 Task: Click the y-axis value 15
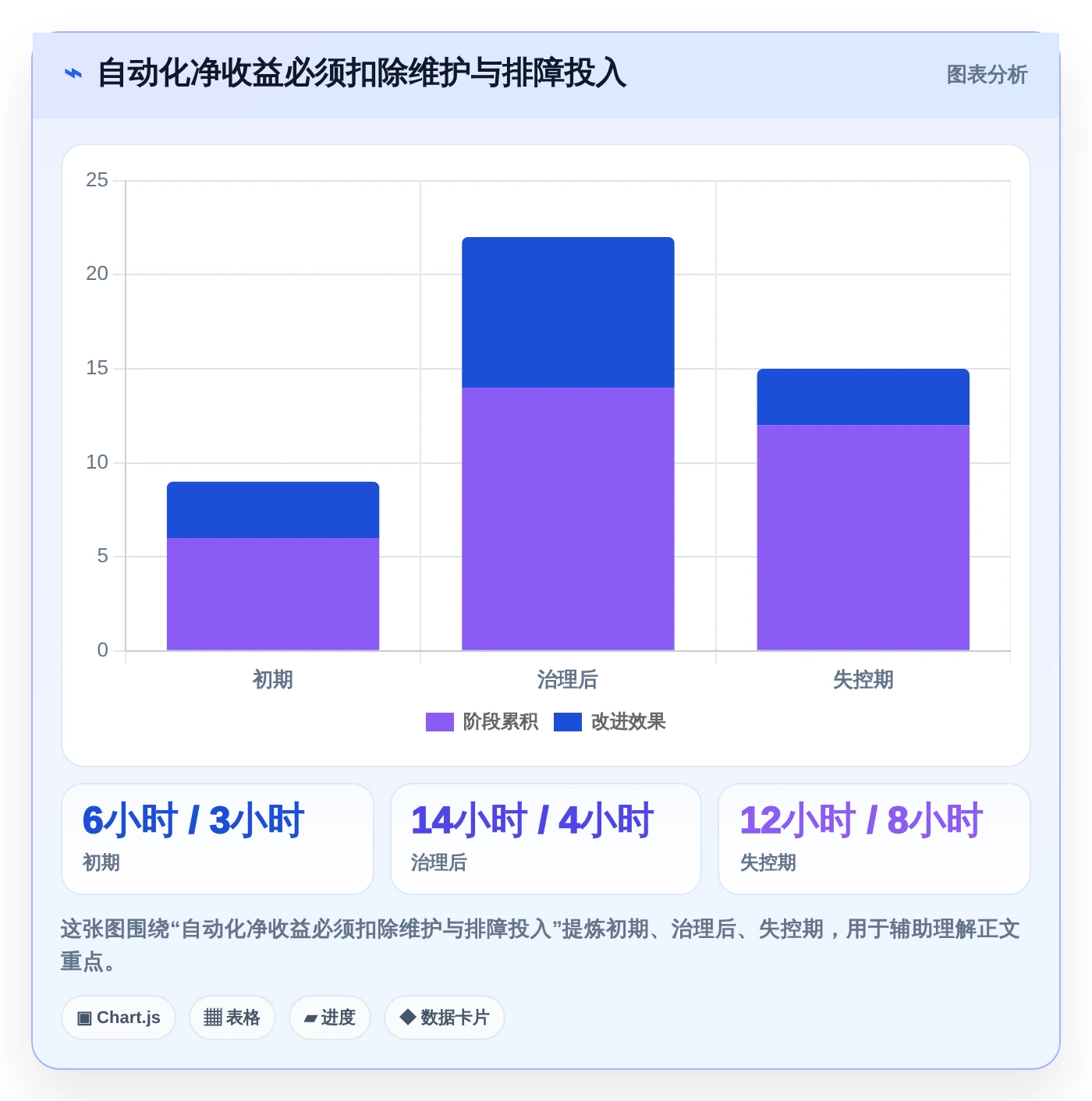[x=97, y=368]
